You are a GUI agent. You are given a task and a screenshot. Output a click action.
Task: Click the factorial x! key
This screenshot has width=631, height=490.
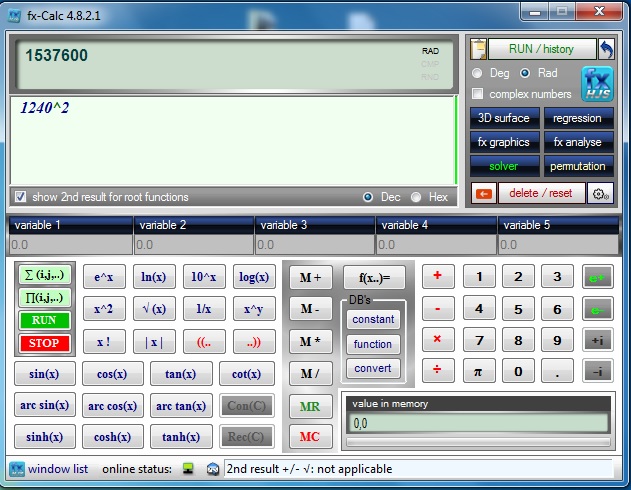104,342
